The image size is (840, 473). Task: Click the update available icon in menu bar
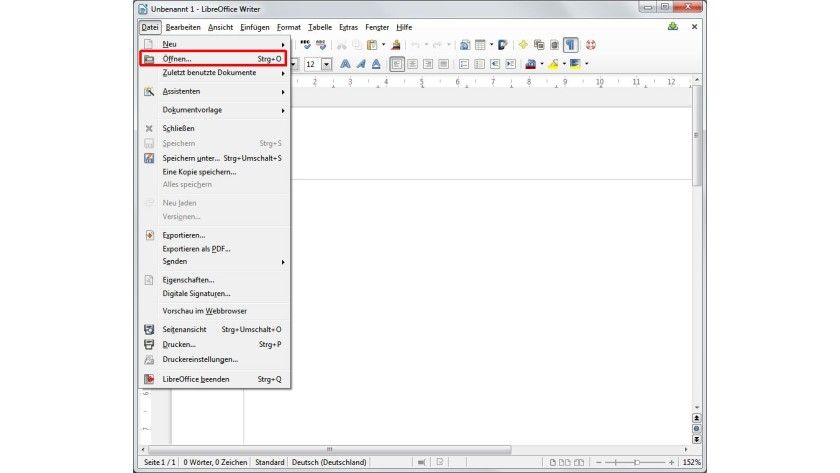(673, 27)
